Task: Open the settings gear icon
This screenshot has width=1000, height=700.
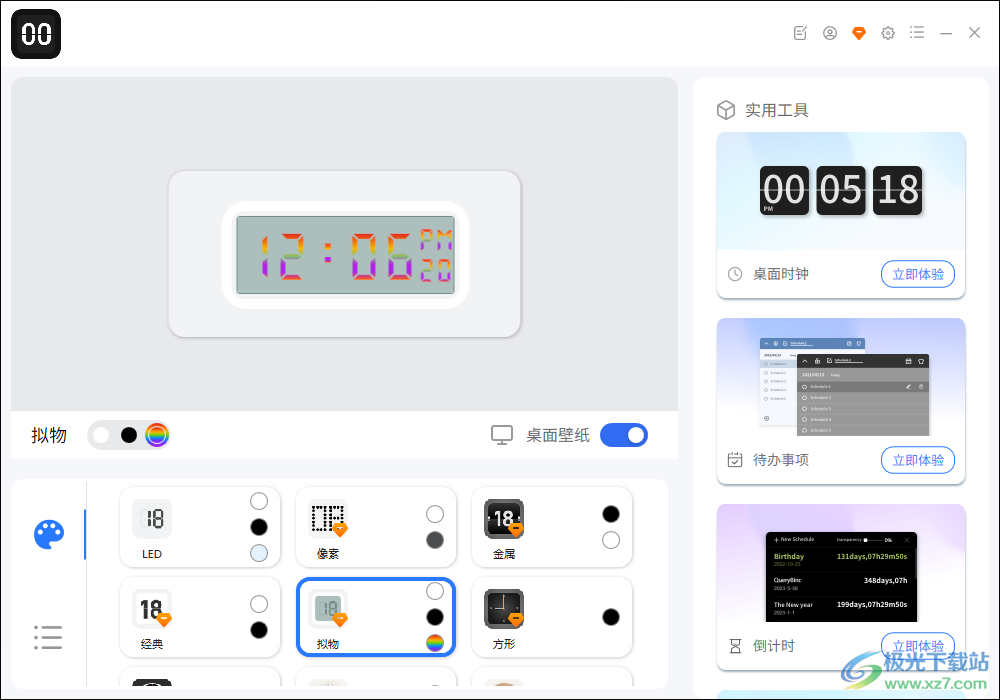Action: click(888, 32)
